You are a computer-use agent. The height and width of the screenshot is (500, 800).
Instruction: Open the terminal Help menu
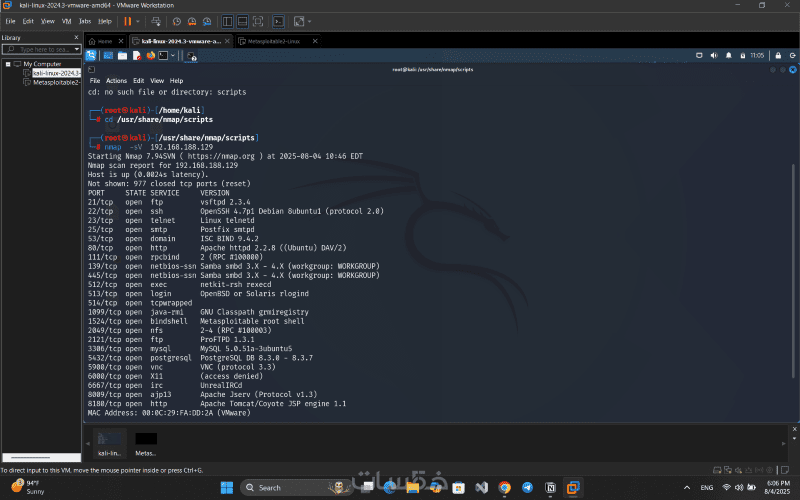pyautogui.click(x=177, y=81)
